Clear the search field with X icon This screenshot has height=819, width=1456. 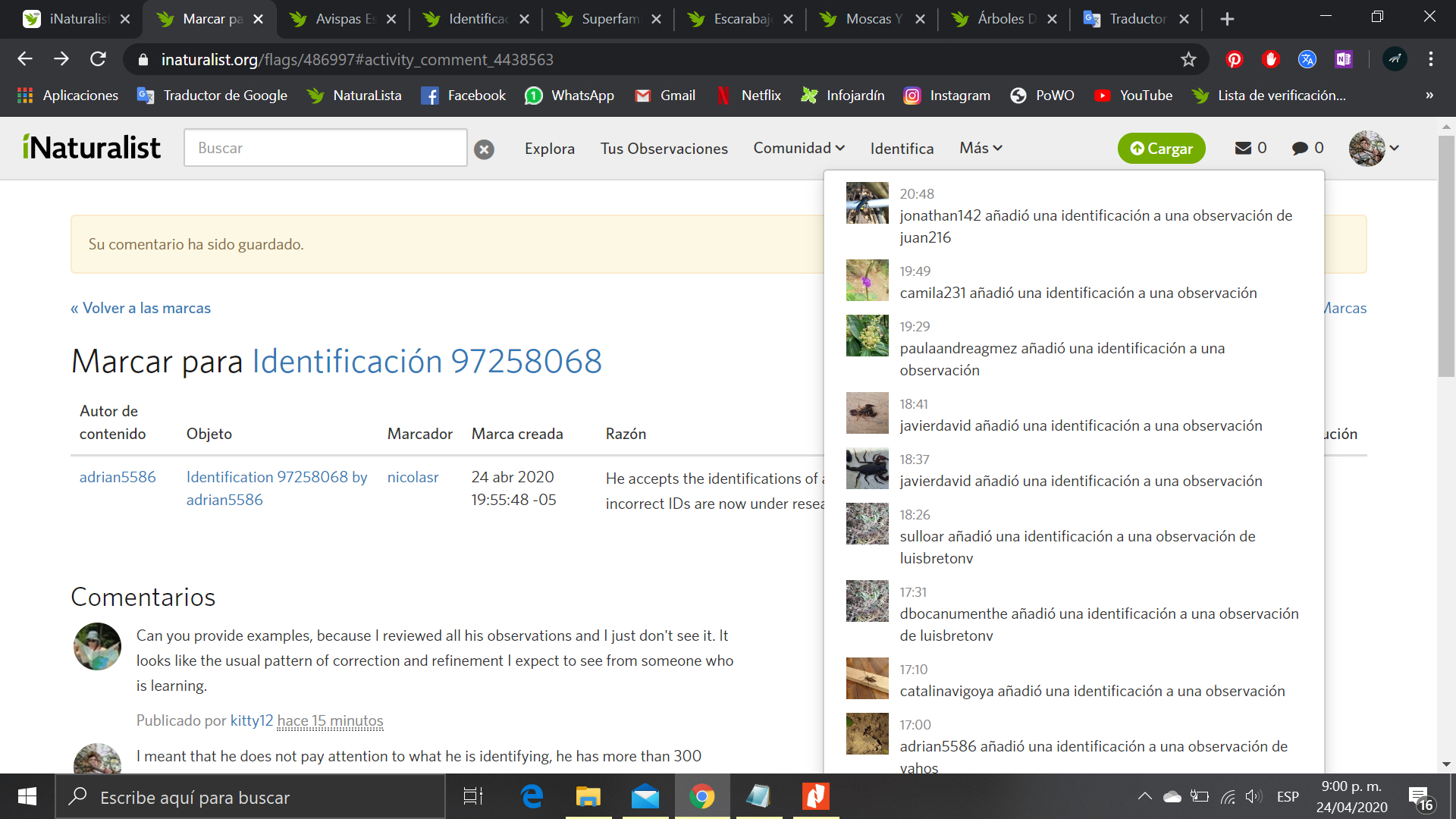[484, 149]
